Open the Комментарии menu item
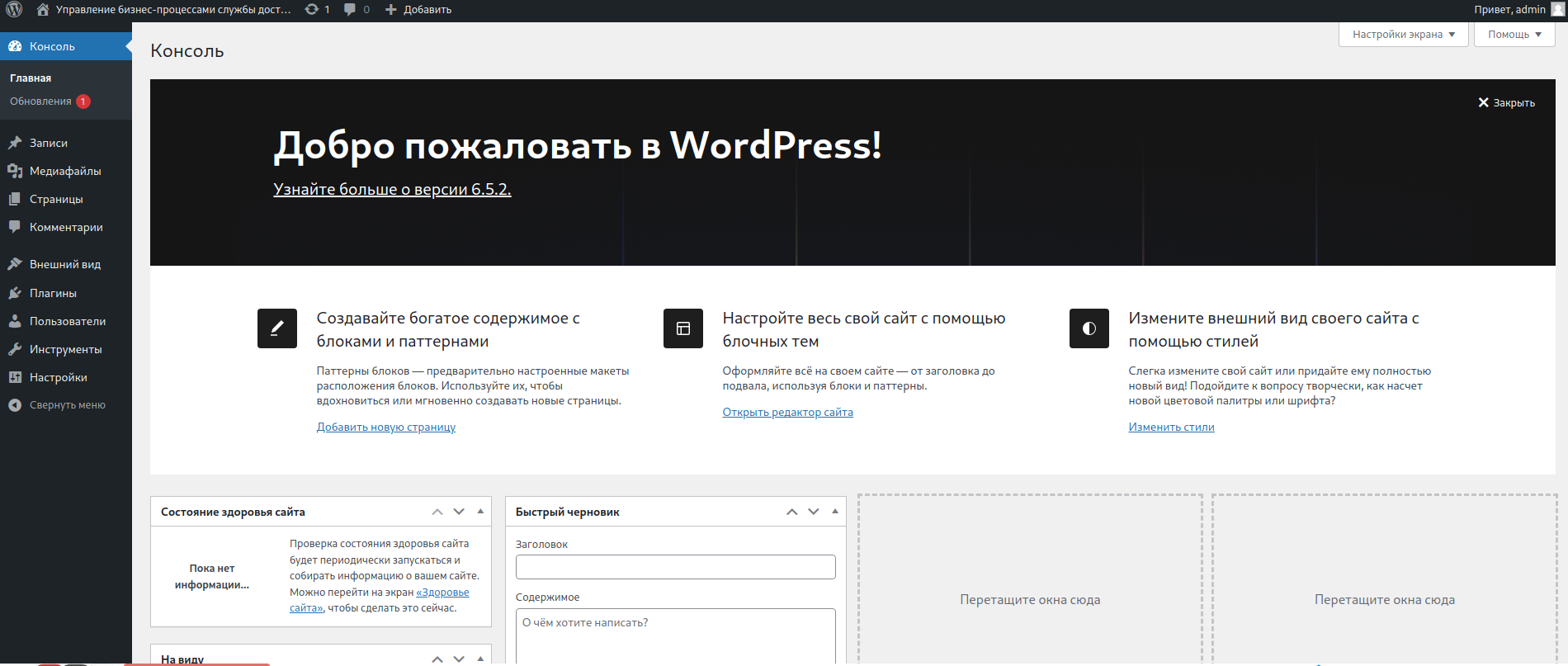The image size is (1568, 666). pos(66,227)
